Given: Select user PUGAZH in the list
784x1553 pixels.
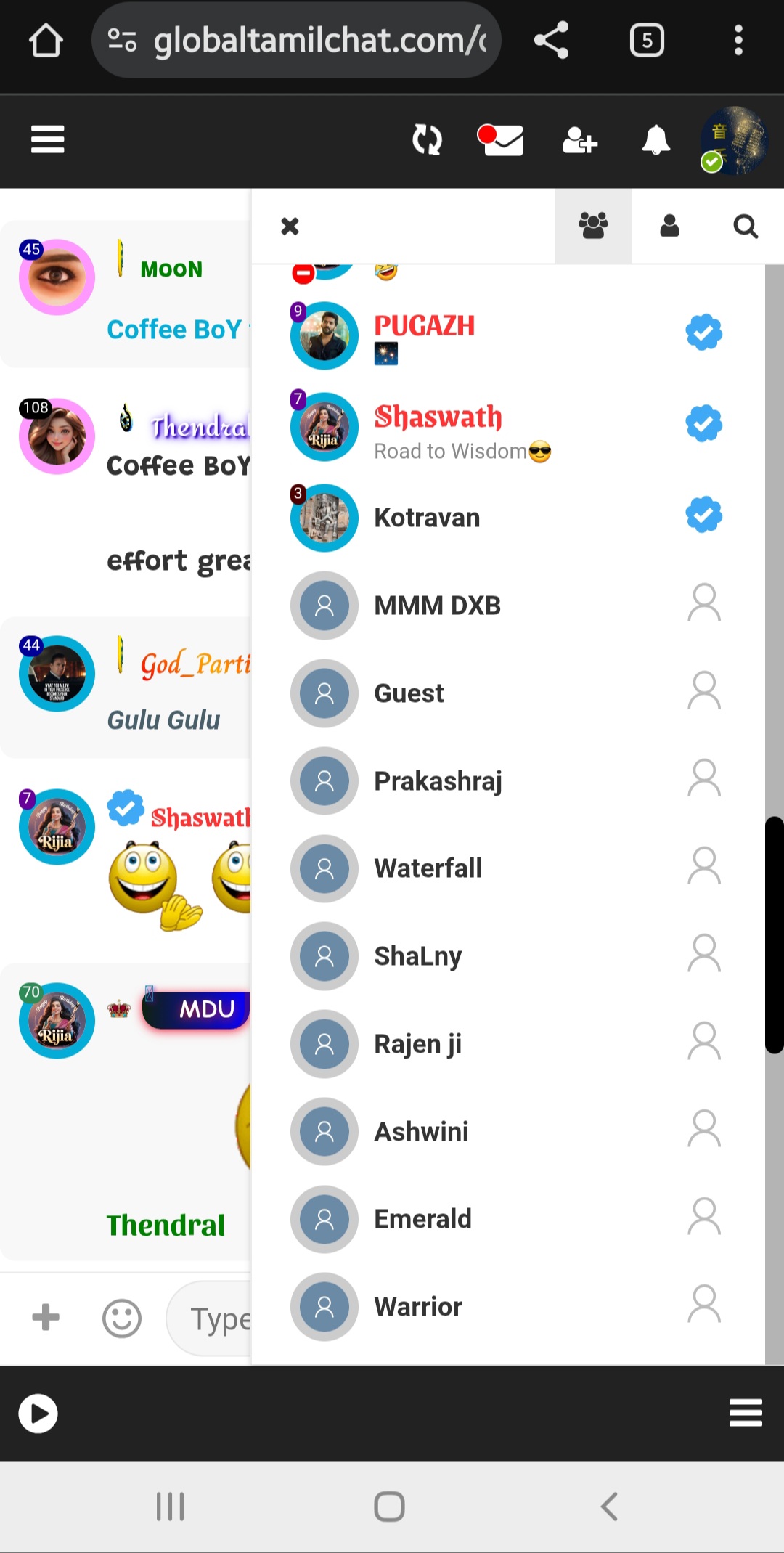Looking at the screenshot, I should [x=508, y=335].
